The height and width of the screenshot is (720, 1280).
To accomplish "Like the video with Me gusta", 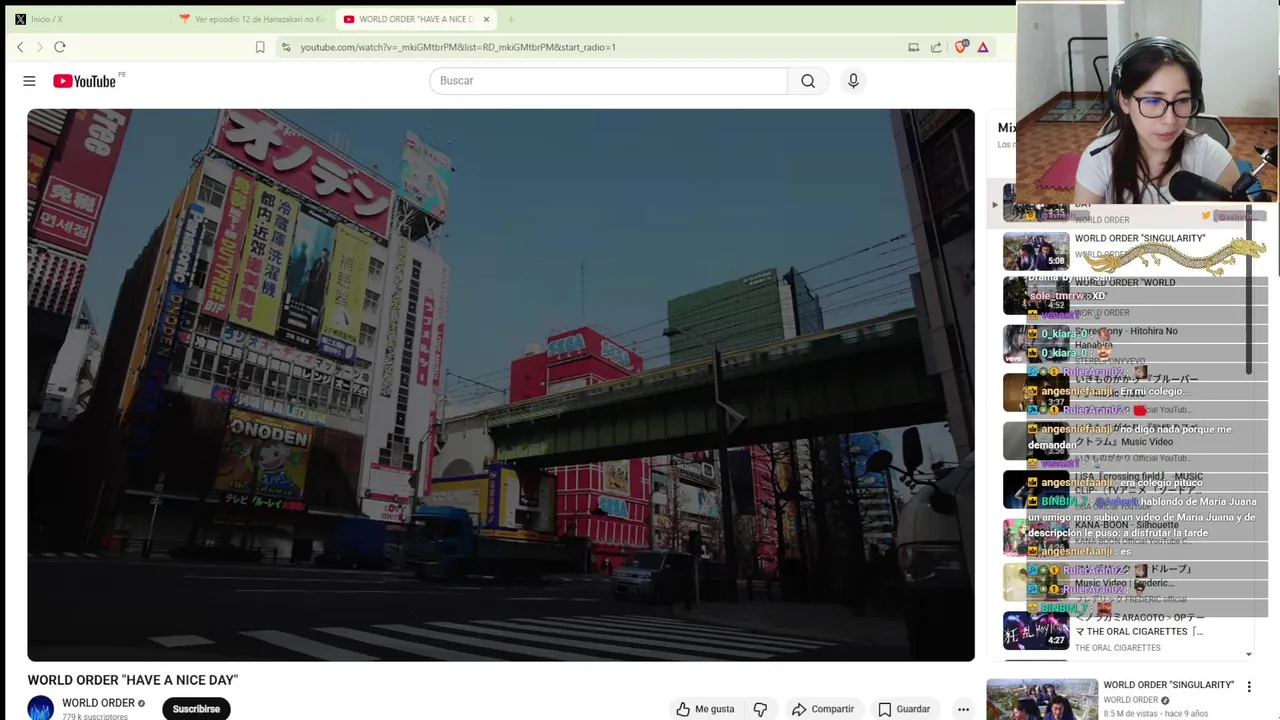I will (705, 709).
